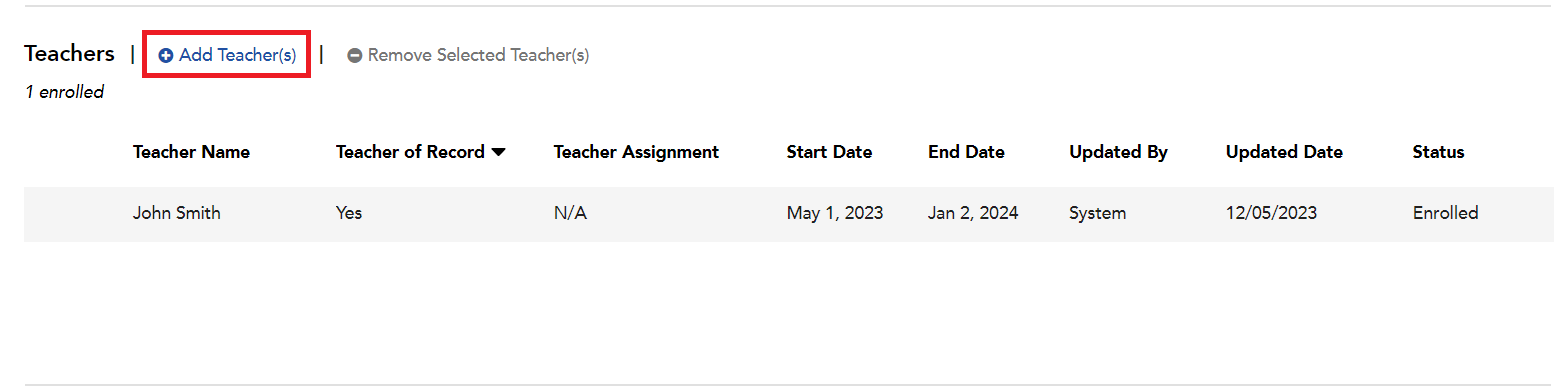Screen dimensions: 1558x388
Task: Click the N/A teacher assignment cell
Action: pyautogui.click(x=570, y=213)
